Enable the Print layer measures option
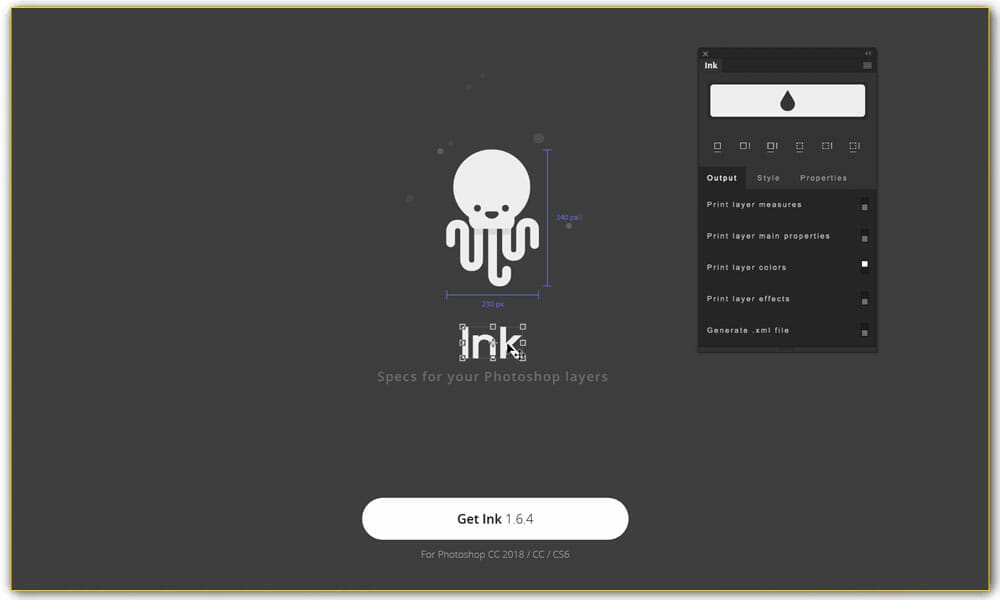Image resolution: width=1000 pixels, height=600 pixels. pyautogui.click(x=863, y=205)
